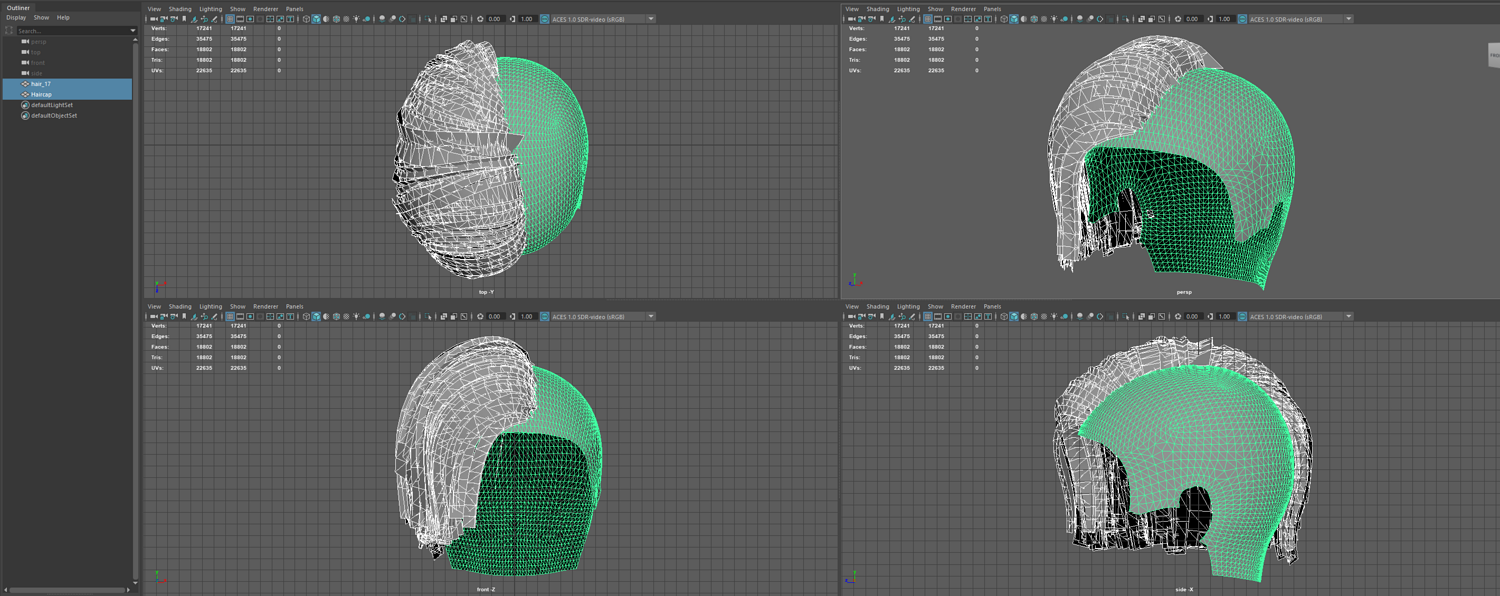Click Multisample Anti-aliasing icon in front panel

pyautogui.click(x=402, y=316)
